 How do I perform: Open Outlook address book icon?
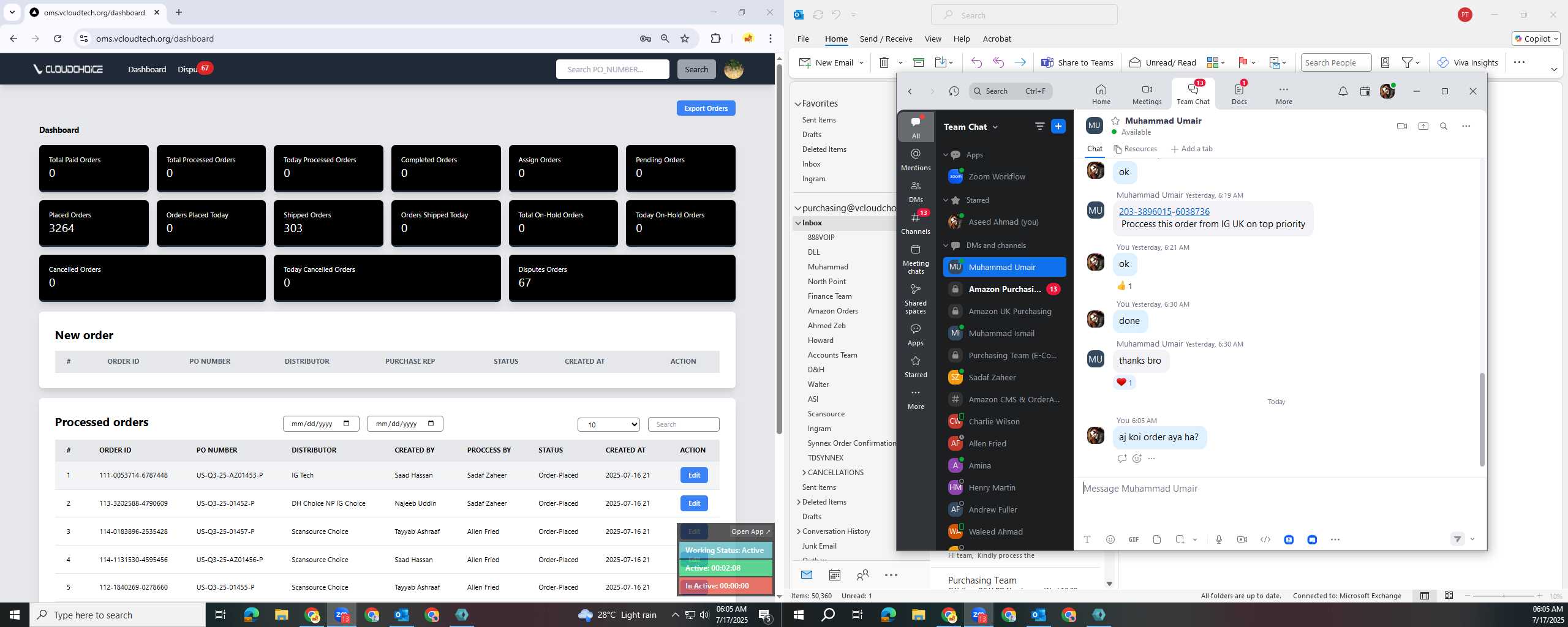coord(1385,62)
